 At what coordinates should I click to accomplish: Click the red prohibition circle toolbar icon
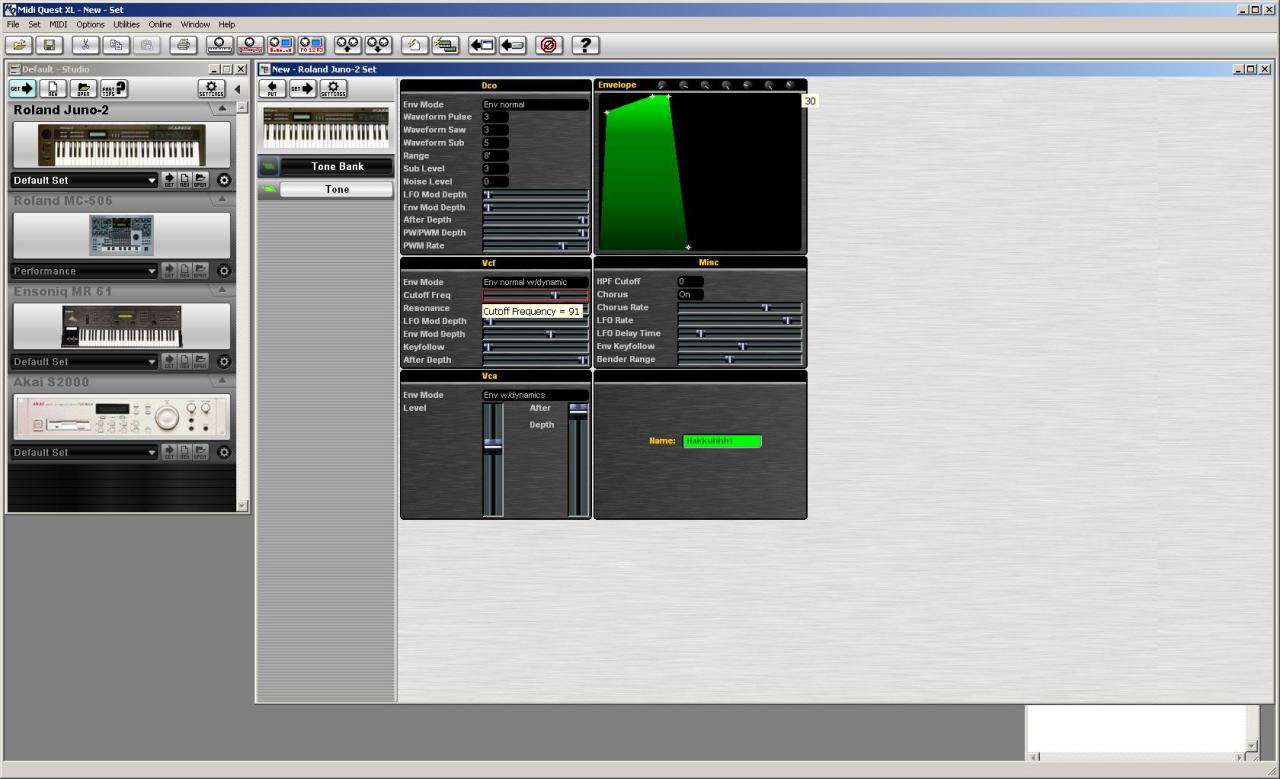549,45
